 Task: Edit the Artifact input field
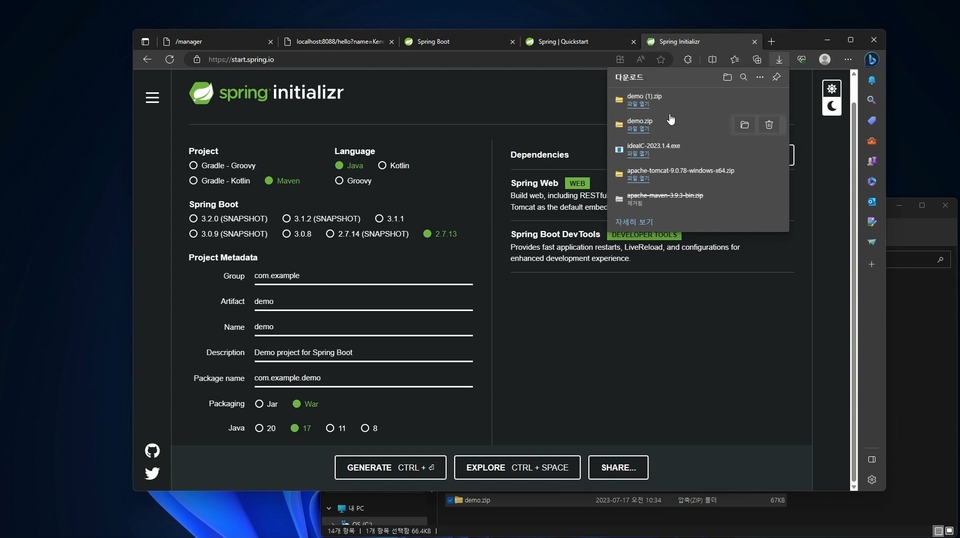point(363,302)
